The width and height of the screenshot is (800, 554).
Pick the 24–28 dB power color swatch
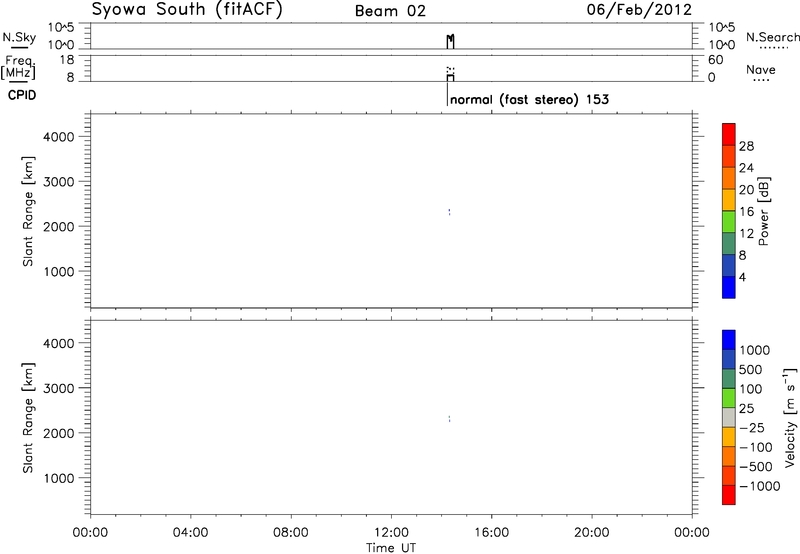729,156
